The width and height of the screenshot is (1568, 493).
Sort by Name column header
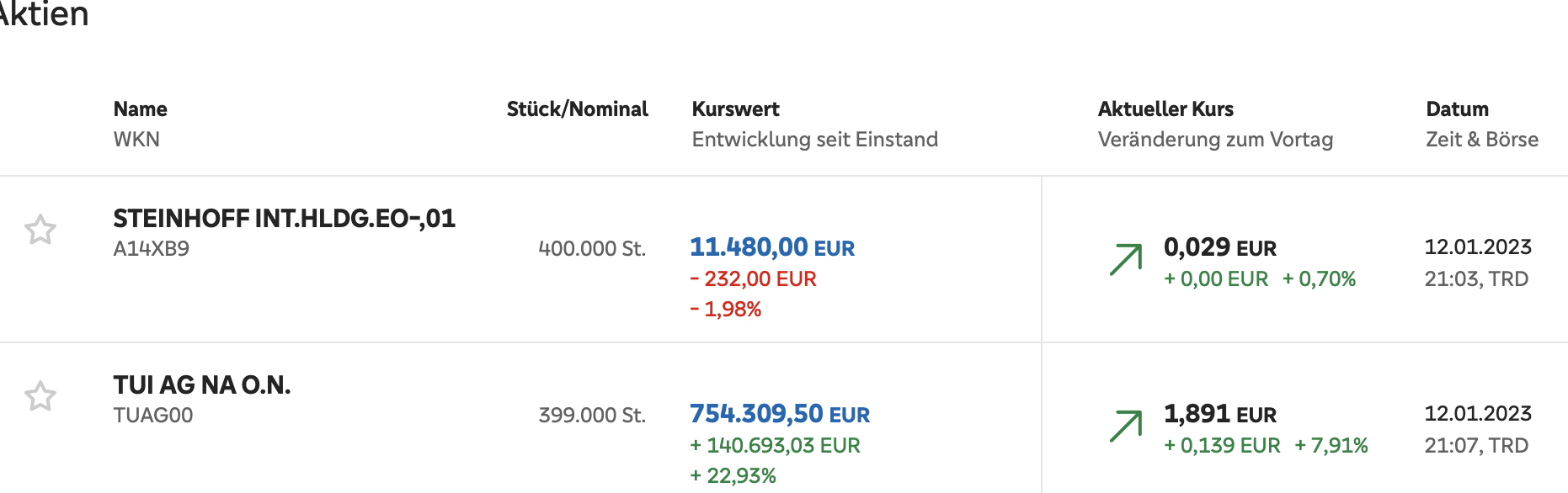(140, 109)
